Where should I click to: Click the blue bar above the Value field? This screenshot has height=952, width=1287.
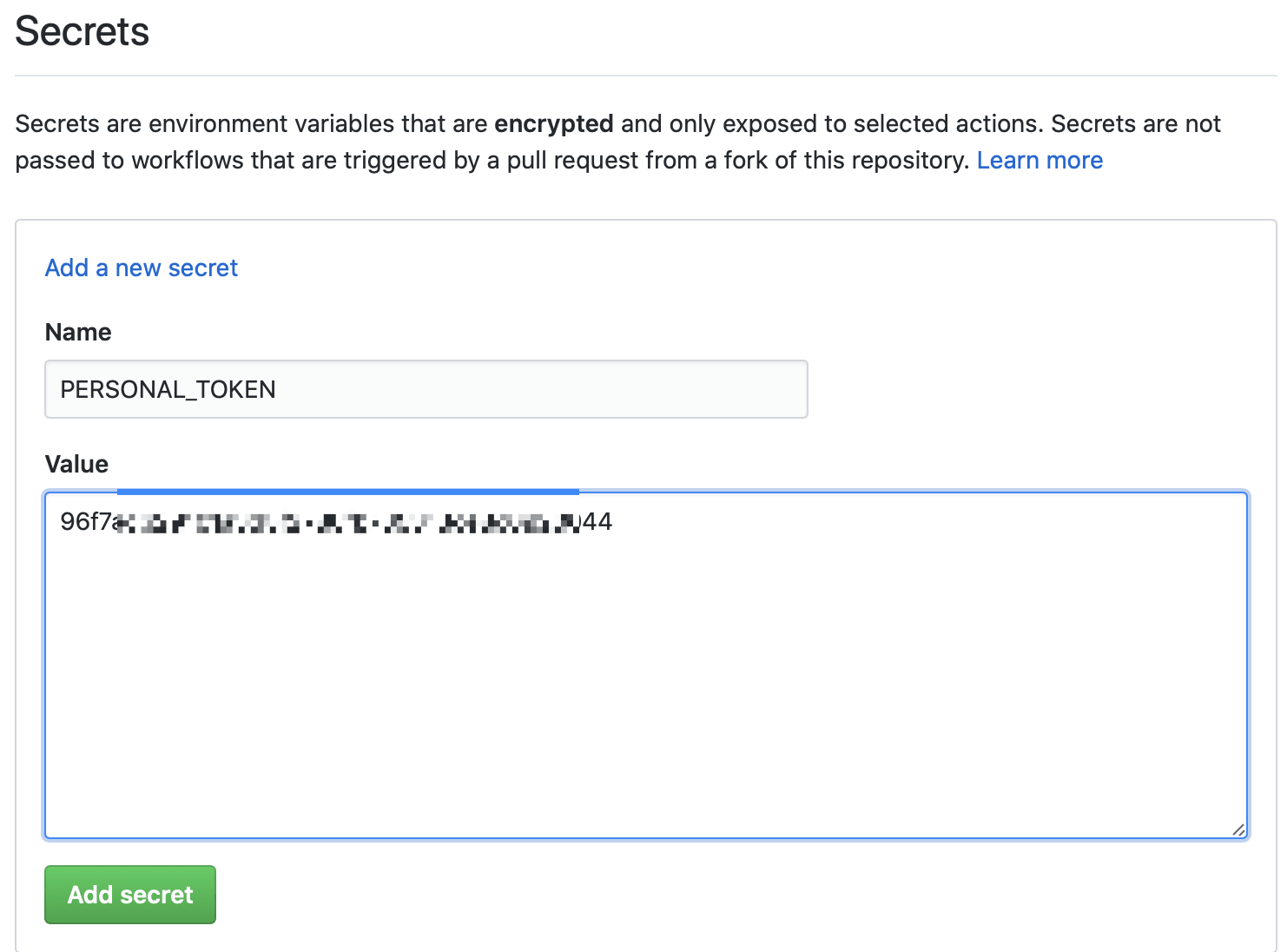tap(347, 492)
